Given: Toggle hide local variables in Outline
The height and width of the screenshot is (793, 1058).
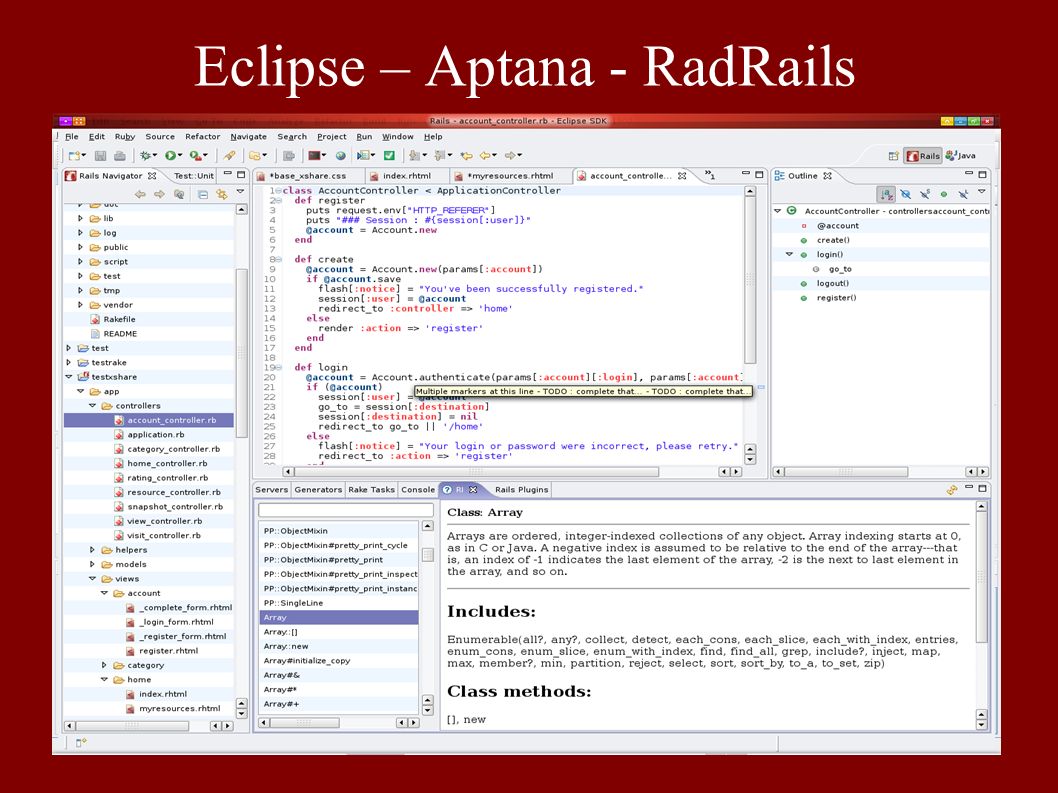Looking at the screenshot, I should point(963,194).
